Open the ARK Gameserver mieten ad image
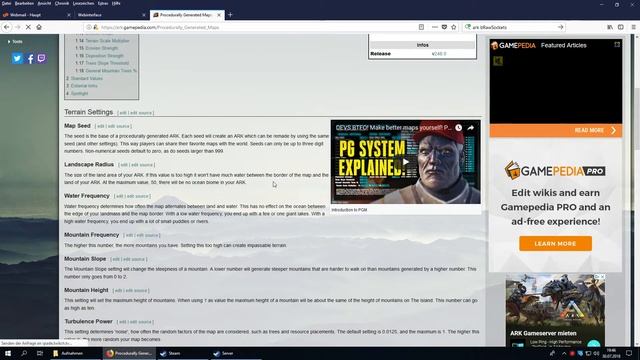 point(556,301)
